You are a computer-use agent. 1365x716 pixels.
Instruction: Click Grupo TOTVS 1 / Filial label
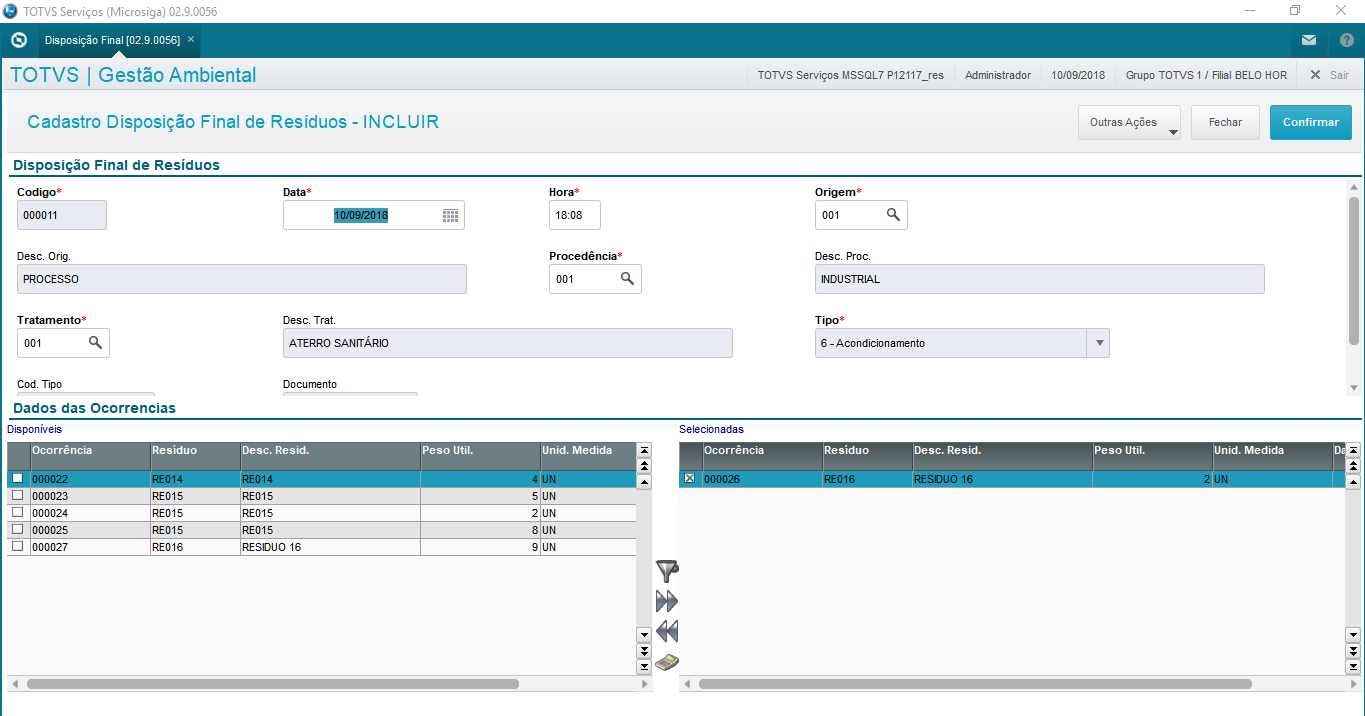coord(1206,75)
